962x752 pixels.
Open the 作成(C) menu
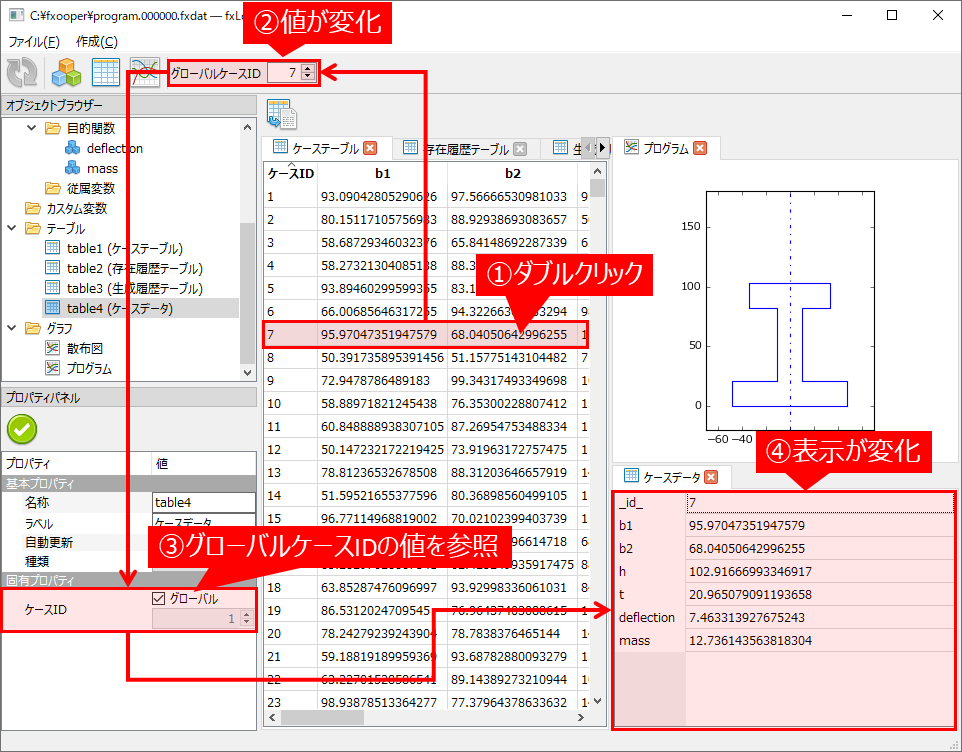(97, 42)
